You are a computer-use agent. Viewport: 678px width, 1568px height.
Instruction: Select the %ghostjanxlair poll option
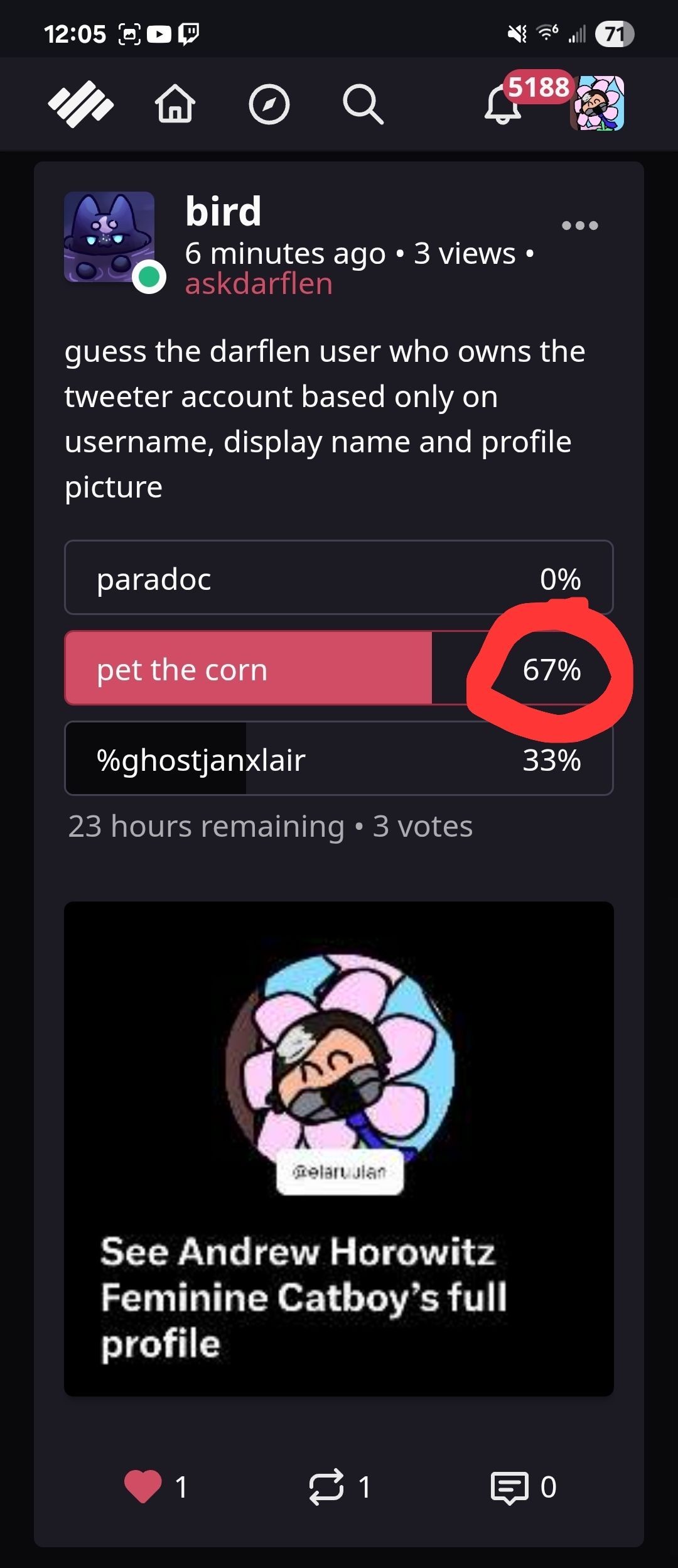(x=339, y=758)
